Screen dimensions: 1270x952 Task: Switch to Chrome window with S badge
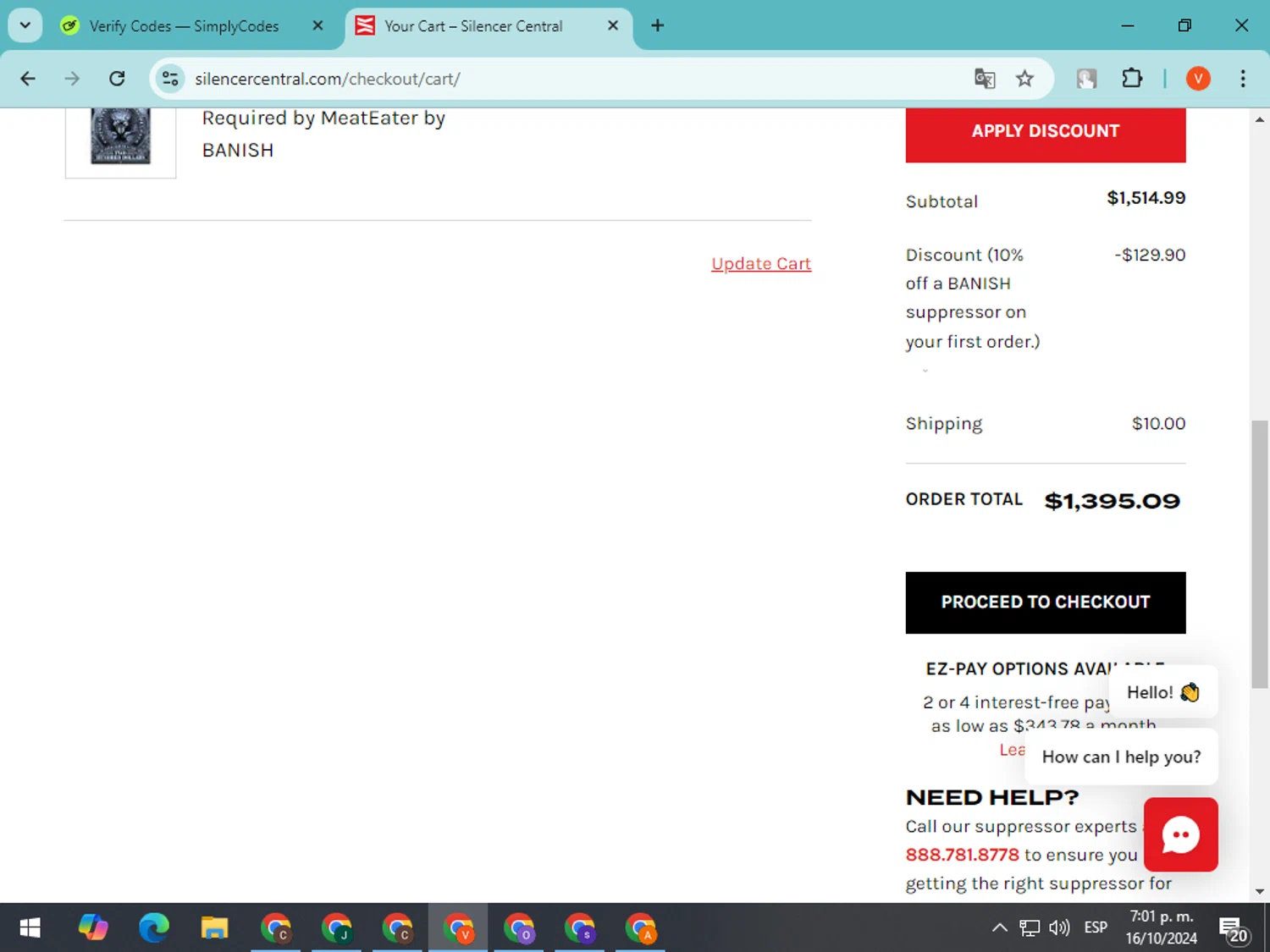coord(580,928)
